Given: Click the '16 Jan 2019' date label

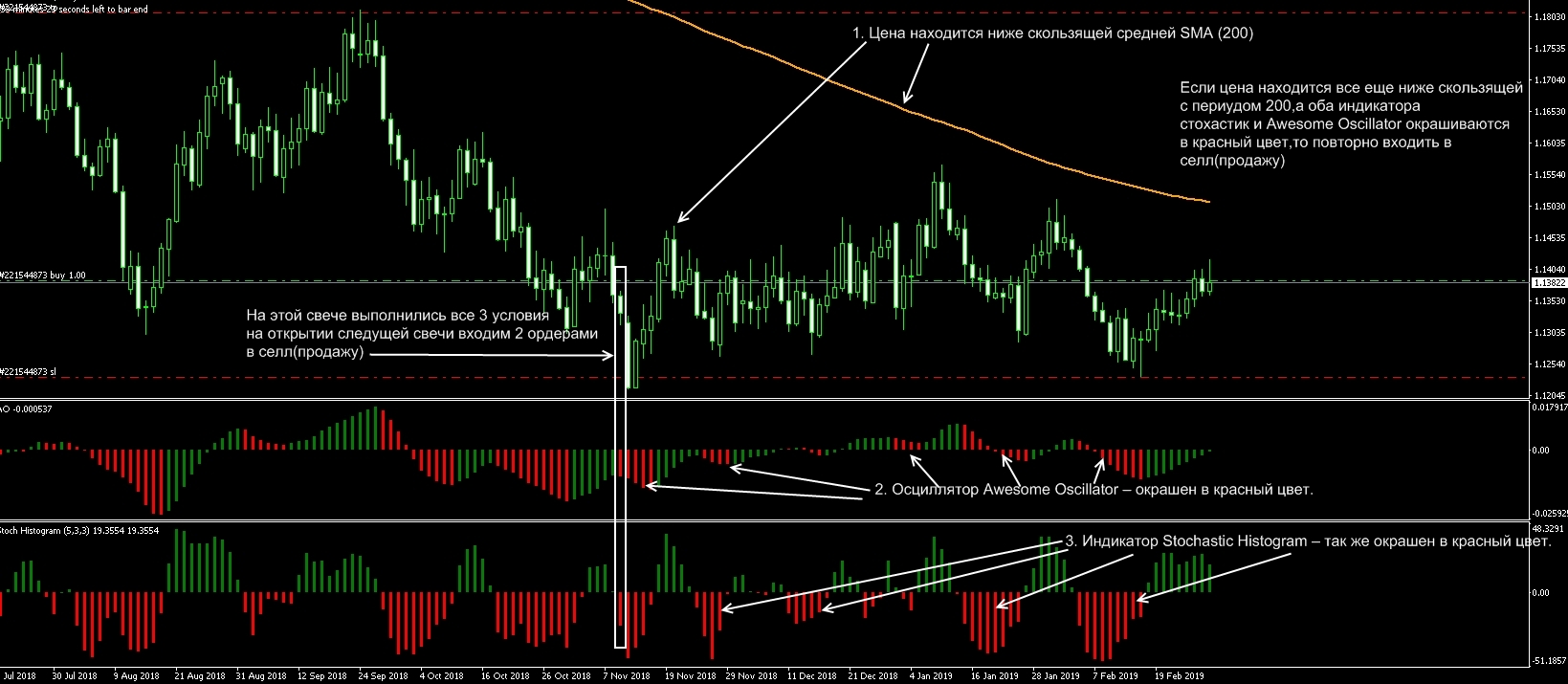Looking at the screenshot, I should coord(995,676).
